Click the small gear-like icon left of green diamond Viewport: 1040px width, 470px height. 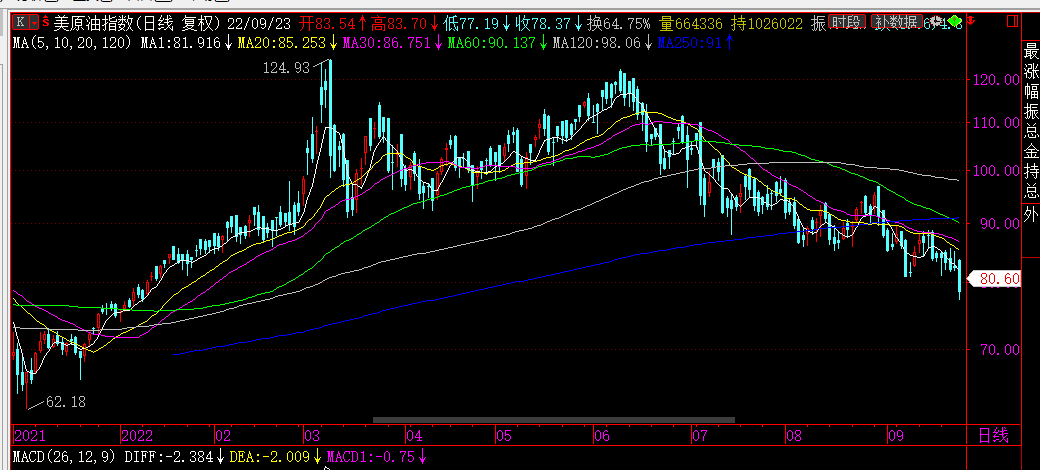935,21
